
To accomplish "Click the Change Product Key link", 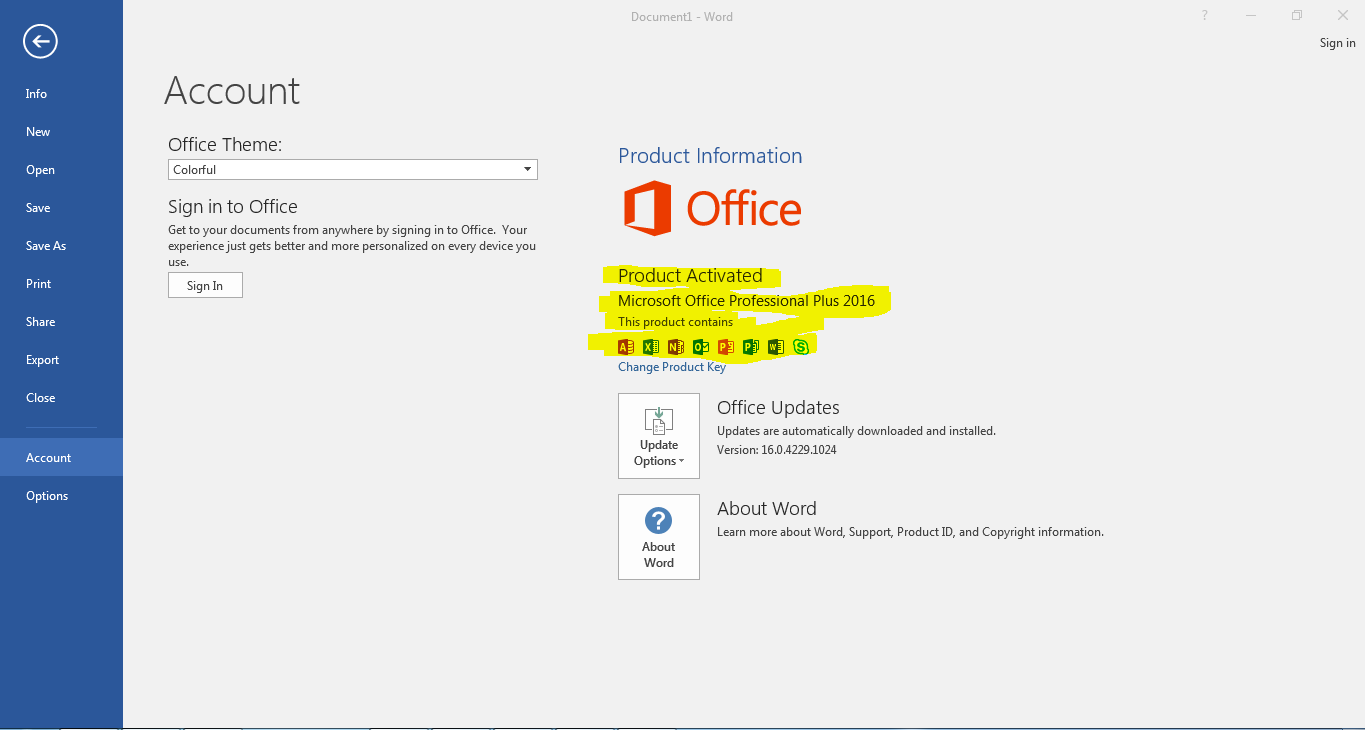I will 672,367.
